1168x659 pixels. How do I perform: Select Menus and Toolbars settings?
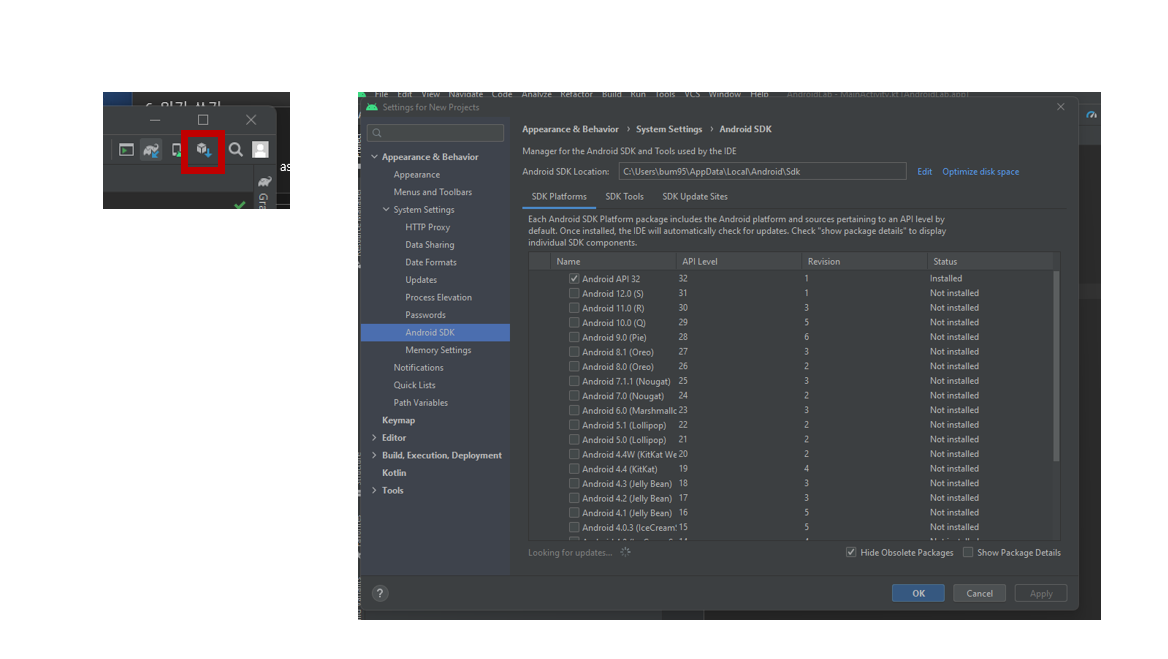433,192
